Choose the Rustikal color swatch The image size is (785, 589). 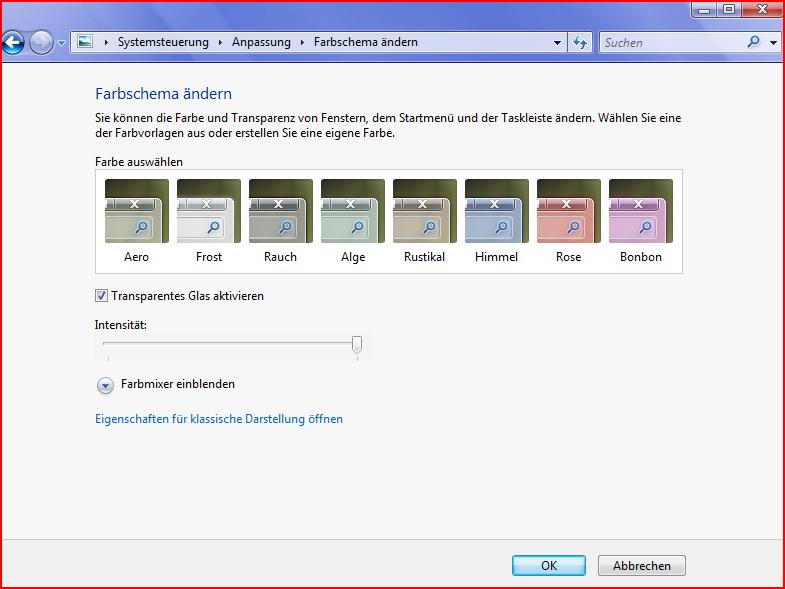point(425,211)
